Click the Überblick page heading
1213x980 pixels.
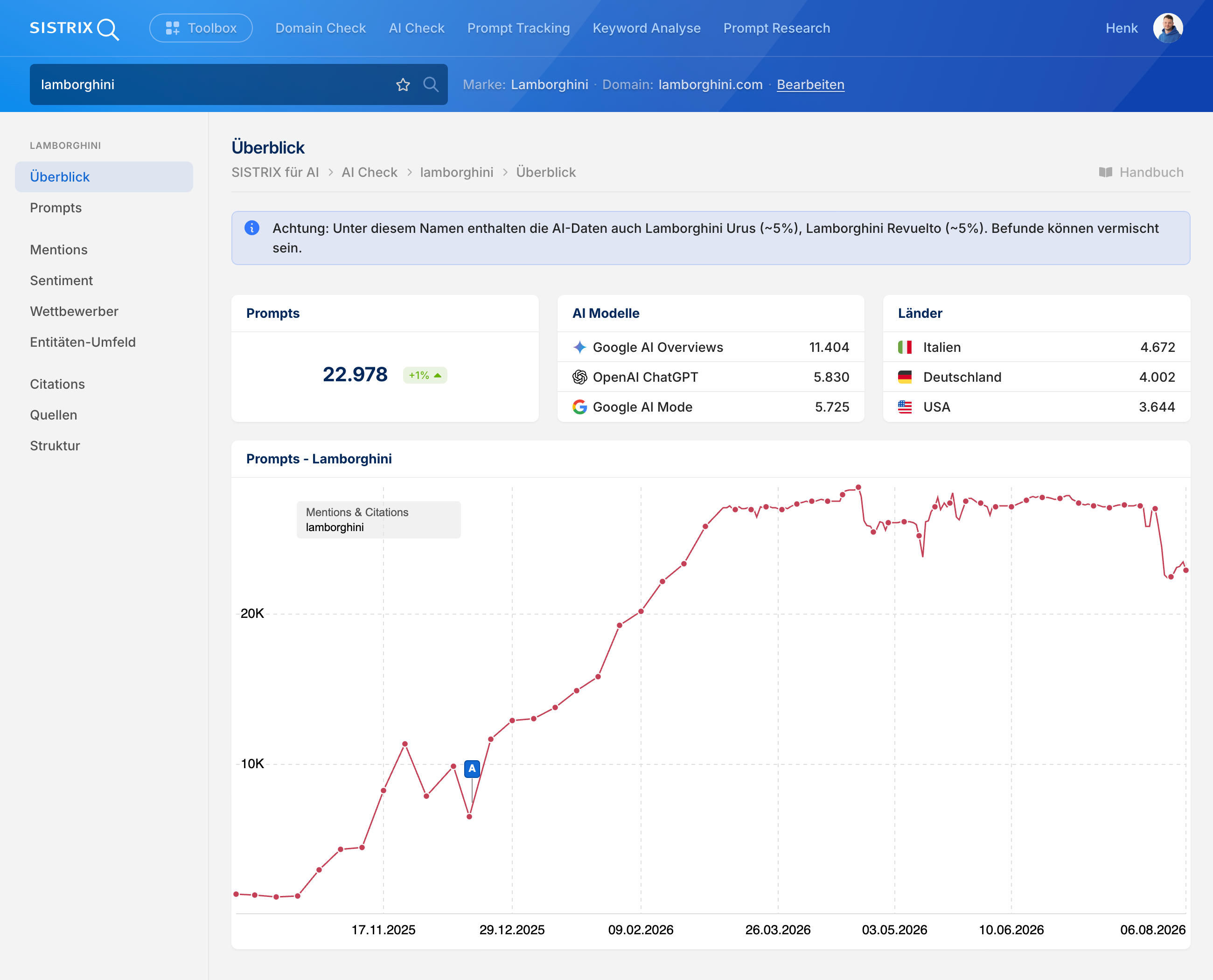coord(268,148)
